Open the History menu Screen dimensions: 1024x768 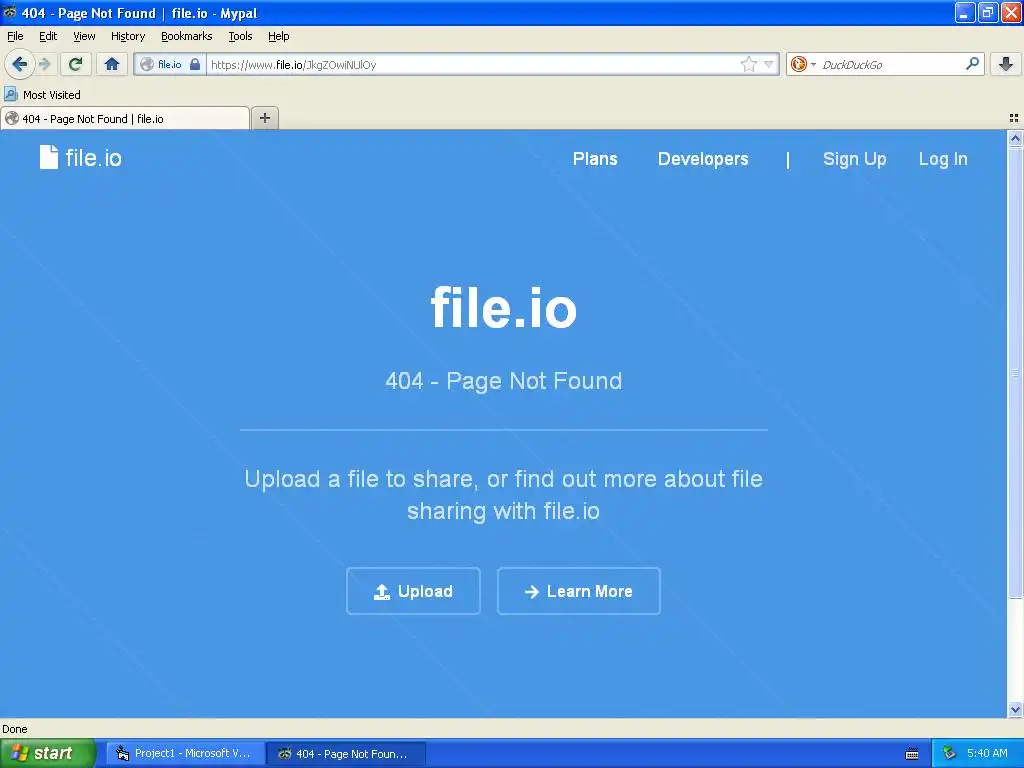(x=127, y=36)
